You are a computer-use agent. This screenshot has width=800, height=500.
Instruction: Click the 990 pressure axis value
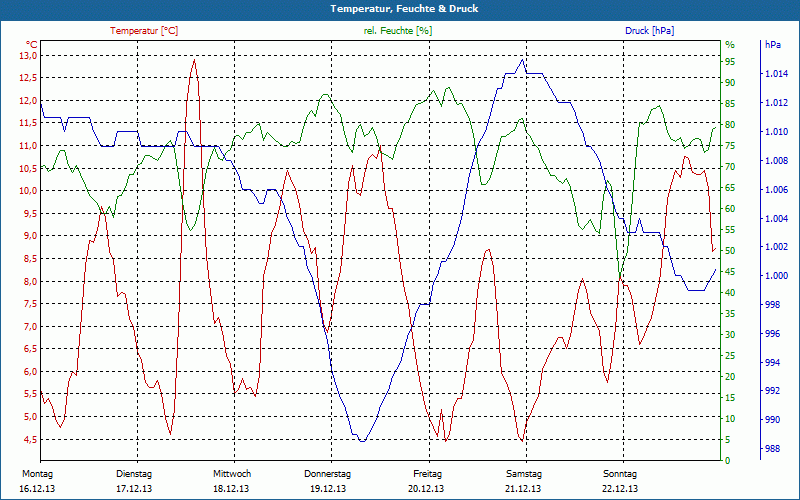(x=772, y=420)
